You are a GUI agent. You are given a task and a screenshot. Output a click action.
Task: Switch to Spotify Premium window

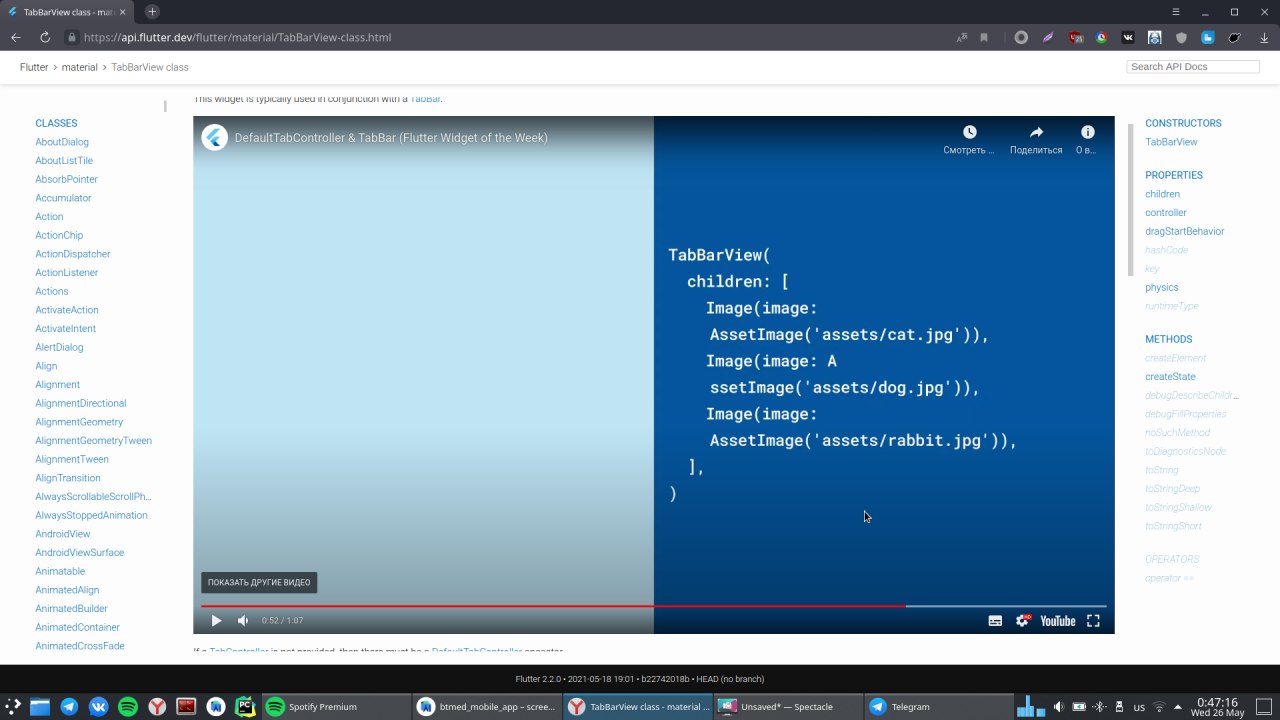pos(336,707)
